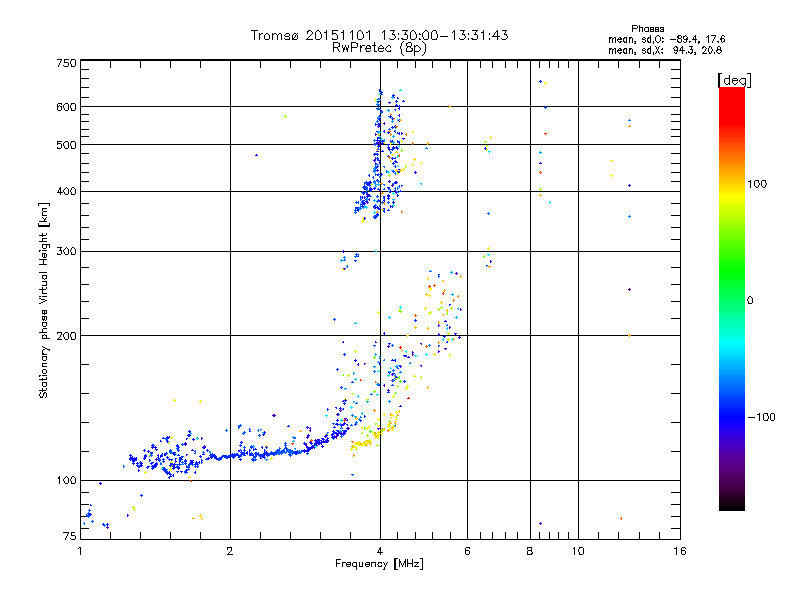Screen dimensions: 800x600
Task: Click the x-axis tick label '16'
Action: click(x=680, y=551)
